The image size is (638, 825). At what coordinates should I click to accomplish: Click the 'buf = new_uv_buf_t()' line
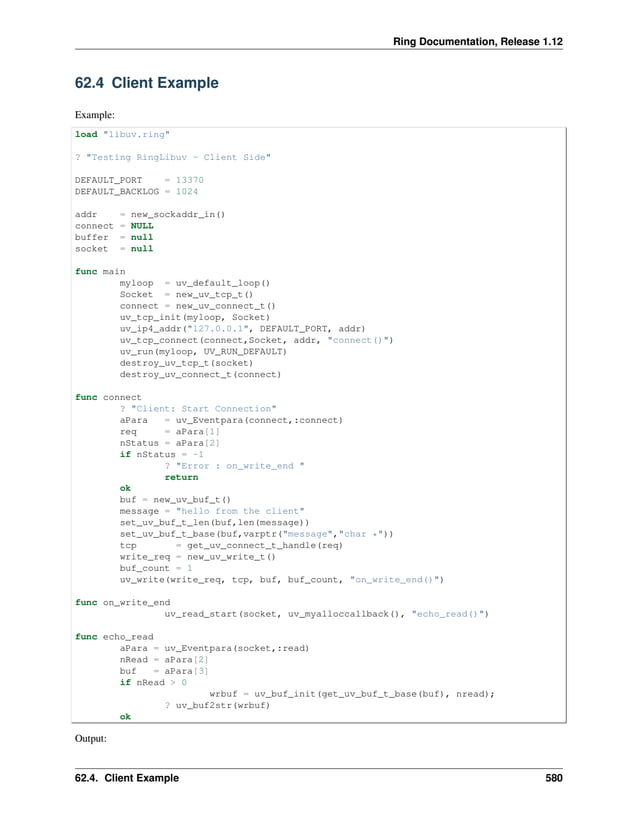point(175,500)
